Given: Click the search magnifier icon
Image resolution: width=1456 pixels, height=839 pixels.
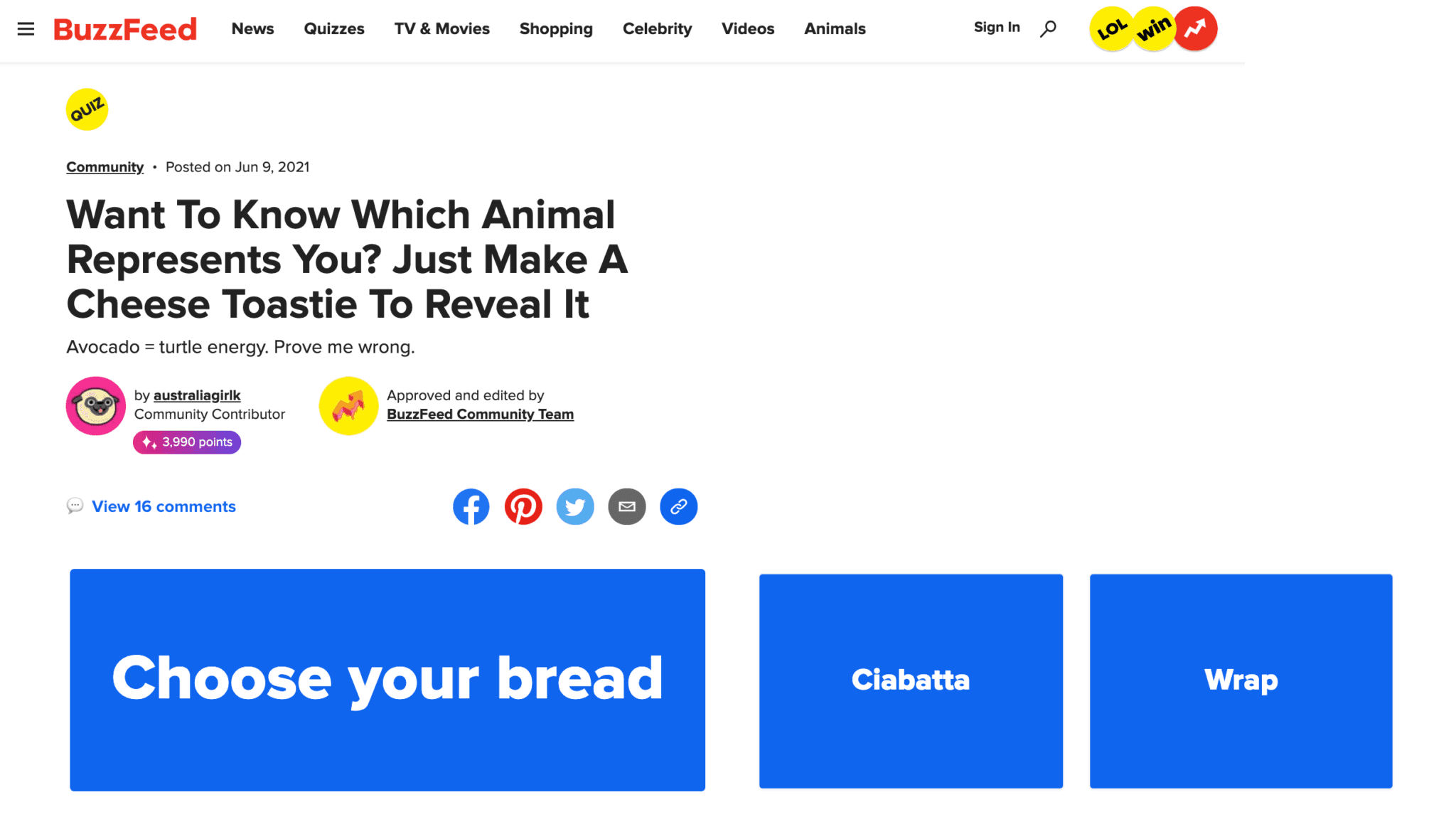Looking at the screenshot, I should pyautogui.click(x=1048, y=28).
